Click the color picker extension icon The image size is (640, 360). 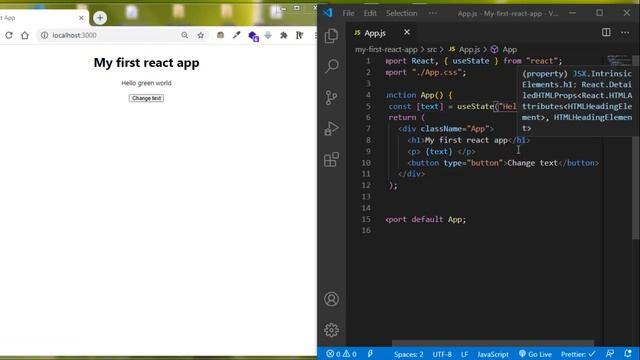pyautogui.click(x=236, y=36)
